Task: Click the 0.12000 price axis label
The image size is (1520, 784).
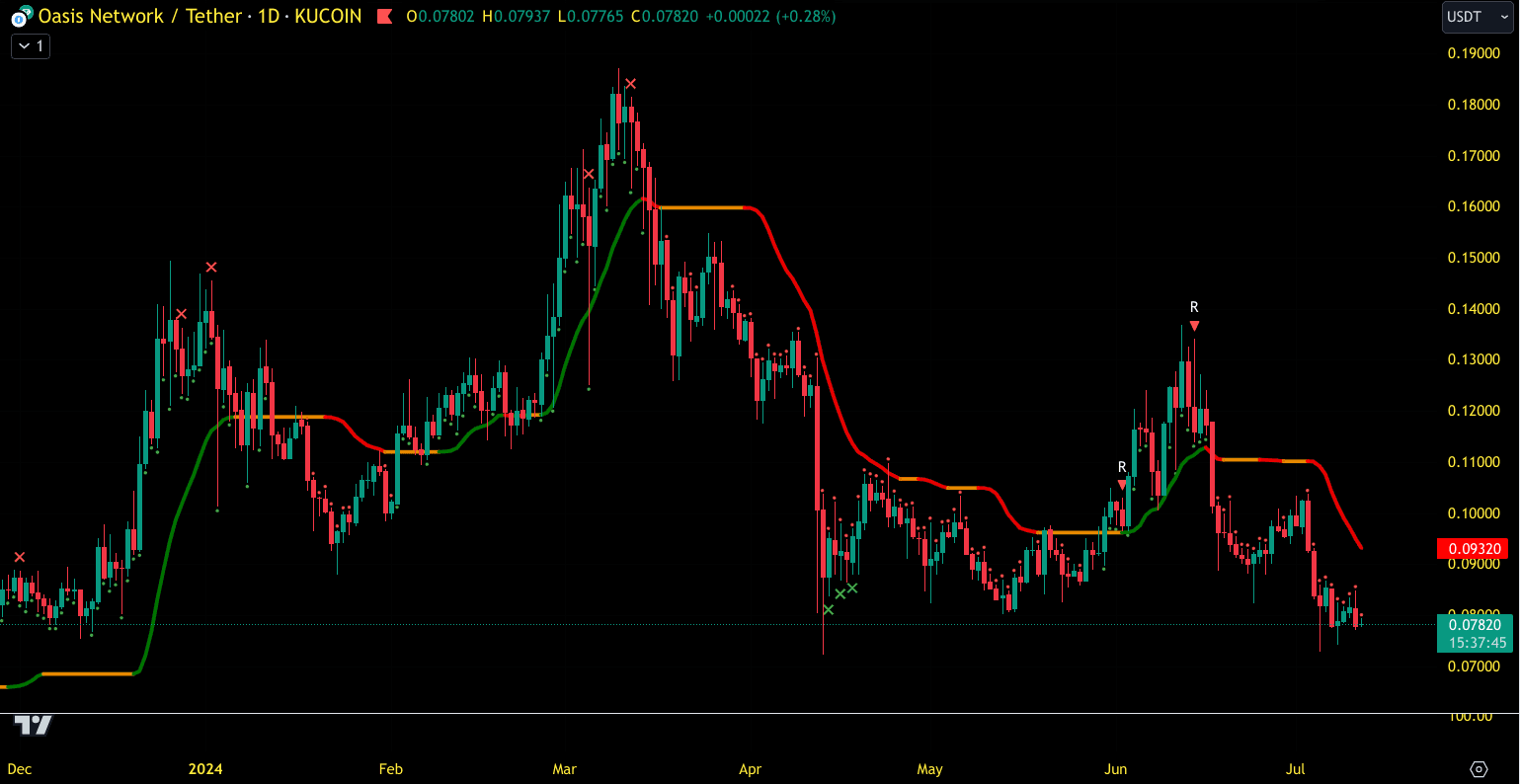Action: [x=1474, y=411]
